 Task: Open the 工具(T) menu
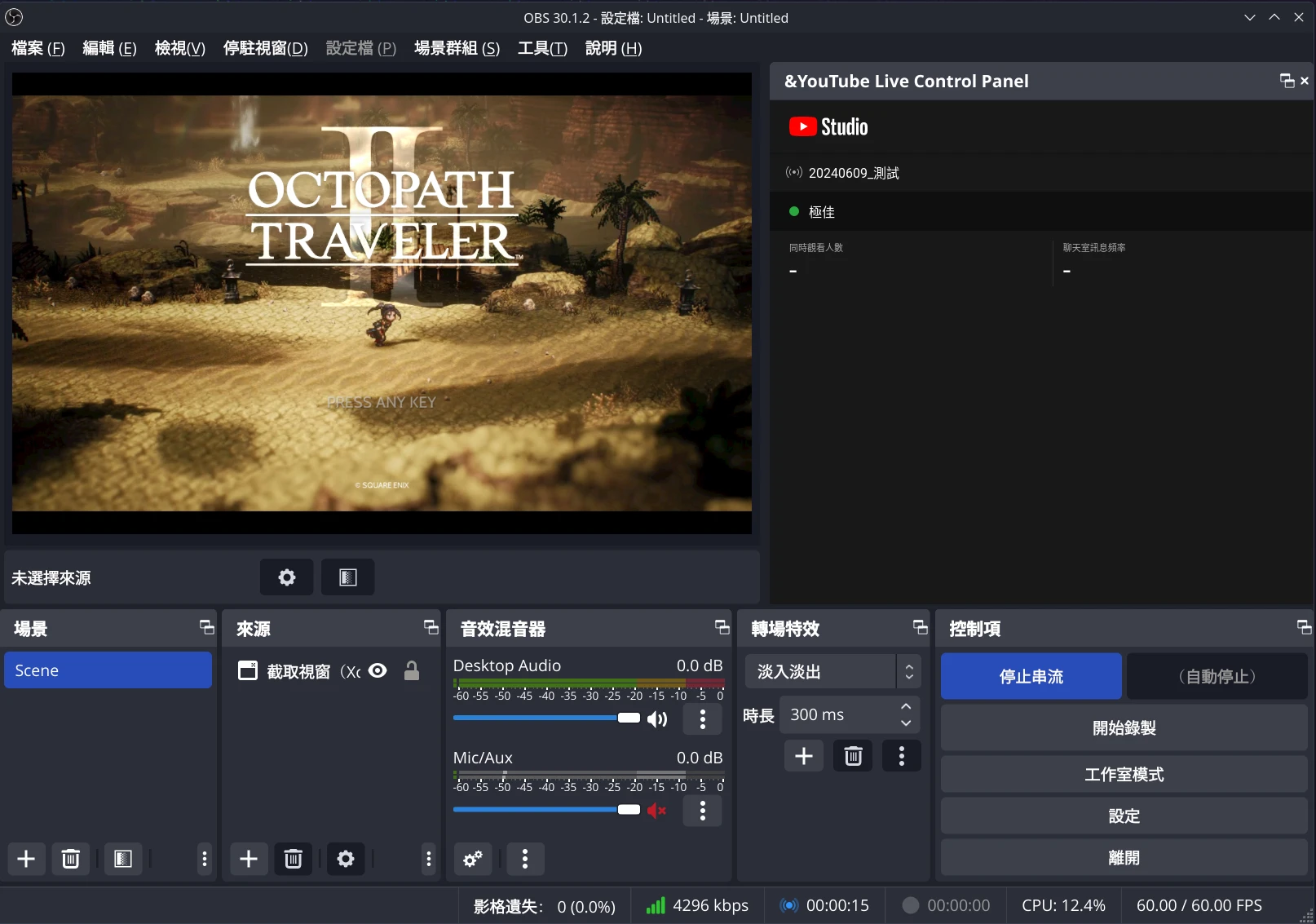click(542, 48)
